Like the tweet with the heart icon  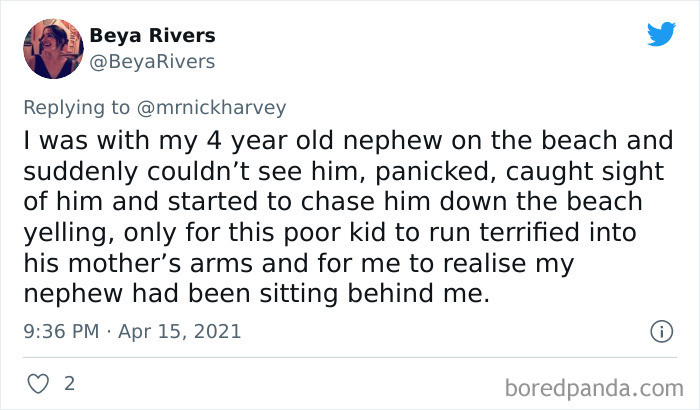pyautogui.click(x=38, y=384)
